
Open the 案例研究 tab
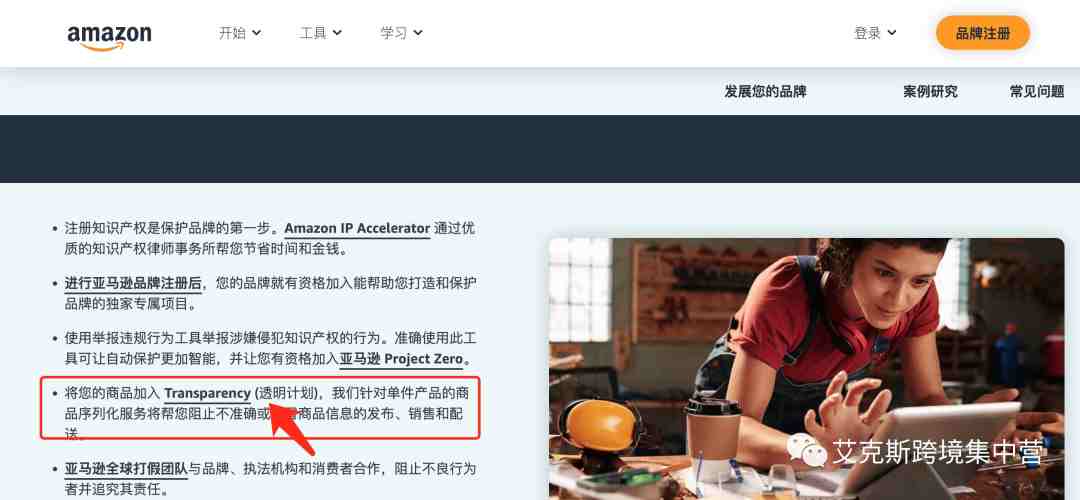930,92
